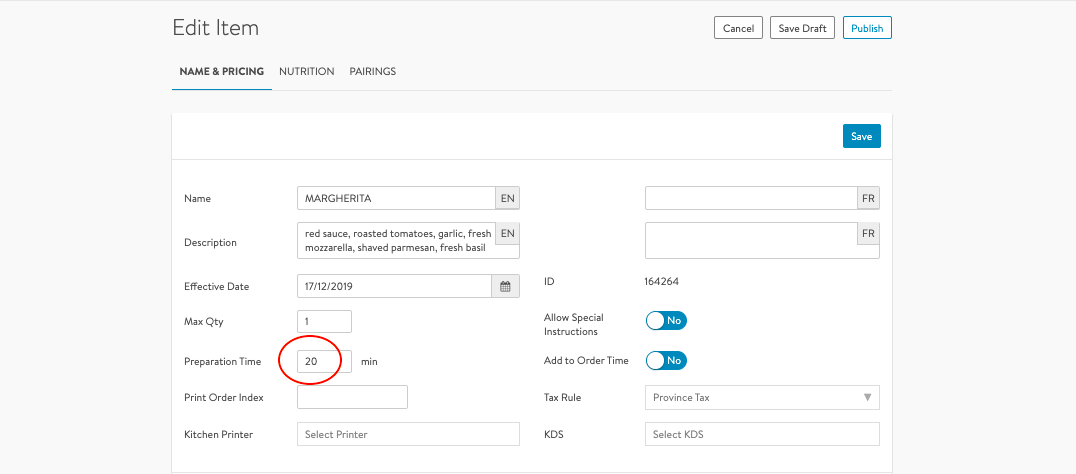Switch to the Nutrition tab
1076x474 pixels.
coord(306,72)
